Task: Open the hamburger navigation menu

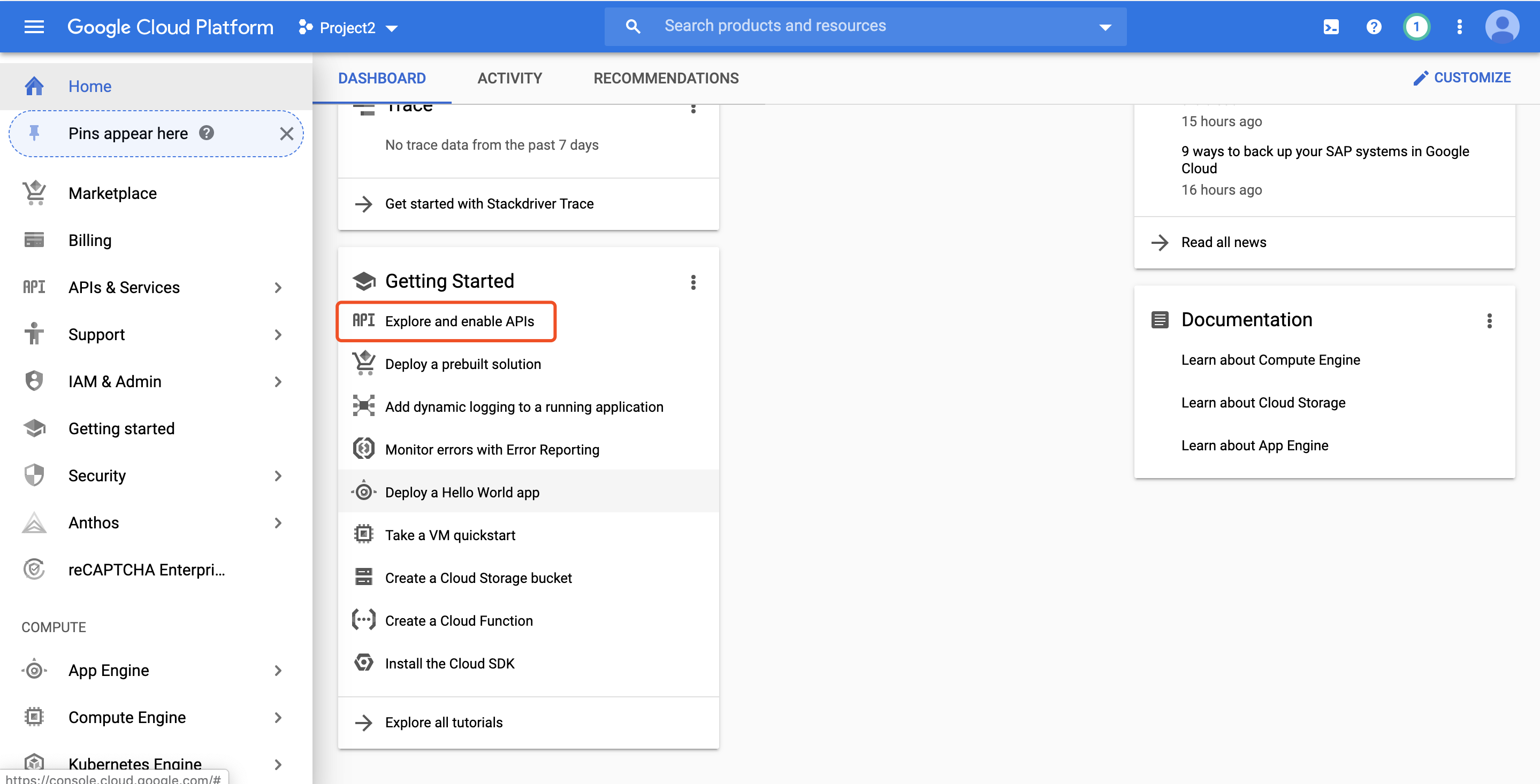Action: click(x=34, y=27)
